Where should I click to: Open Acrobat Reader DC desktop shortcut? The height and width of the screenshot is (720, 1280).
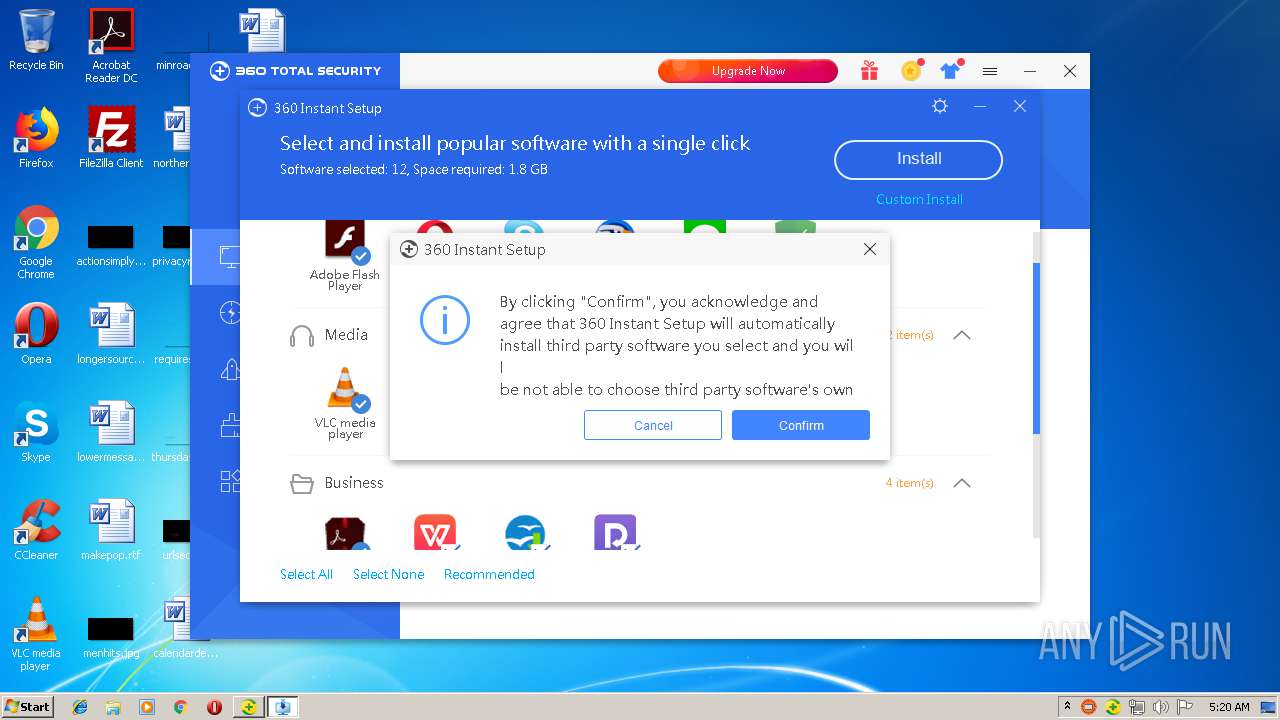[x=111, y=46]
